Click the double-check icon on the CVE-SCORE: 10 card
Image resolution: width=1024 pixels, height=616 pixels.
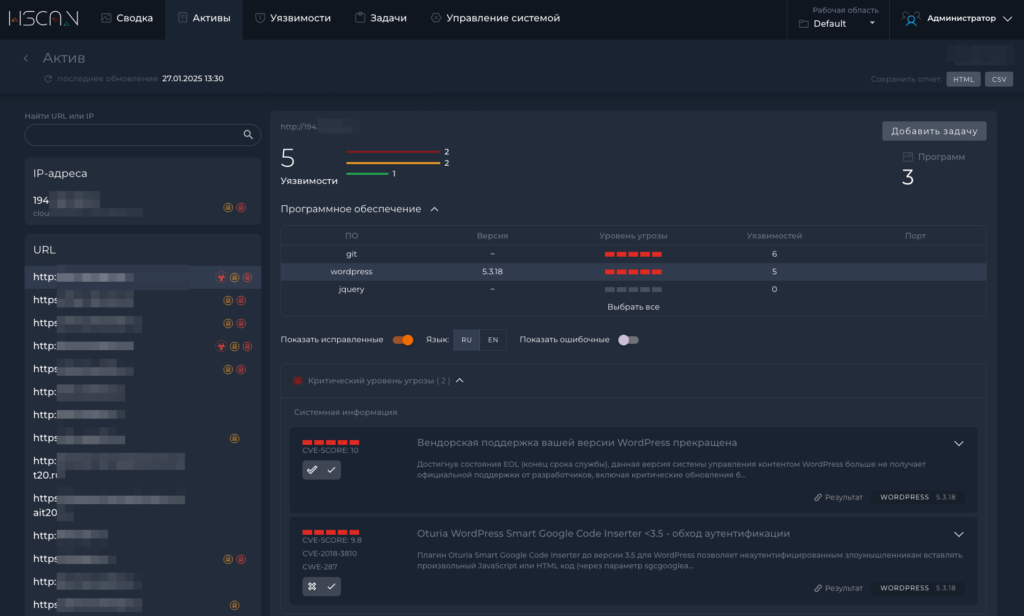pos(312,470)
